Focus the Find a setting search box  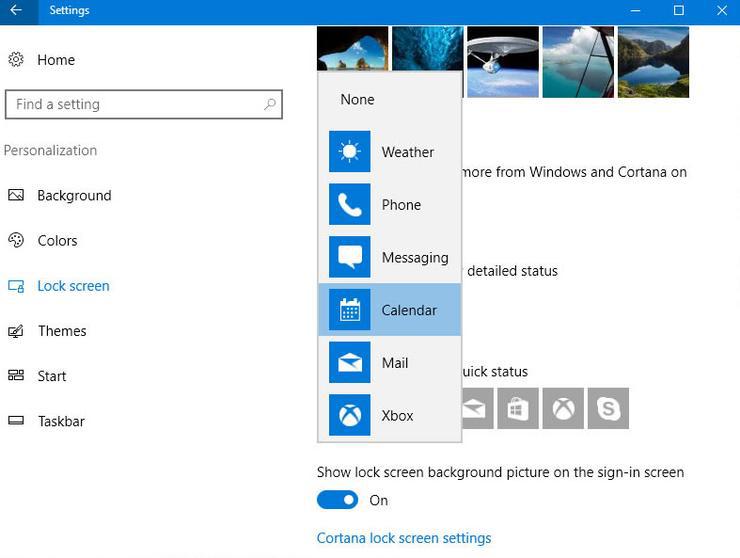pos(143,104)
